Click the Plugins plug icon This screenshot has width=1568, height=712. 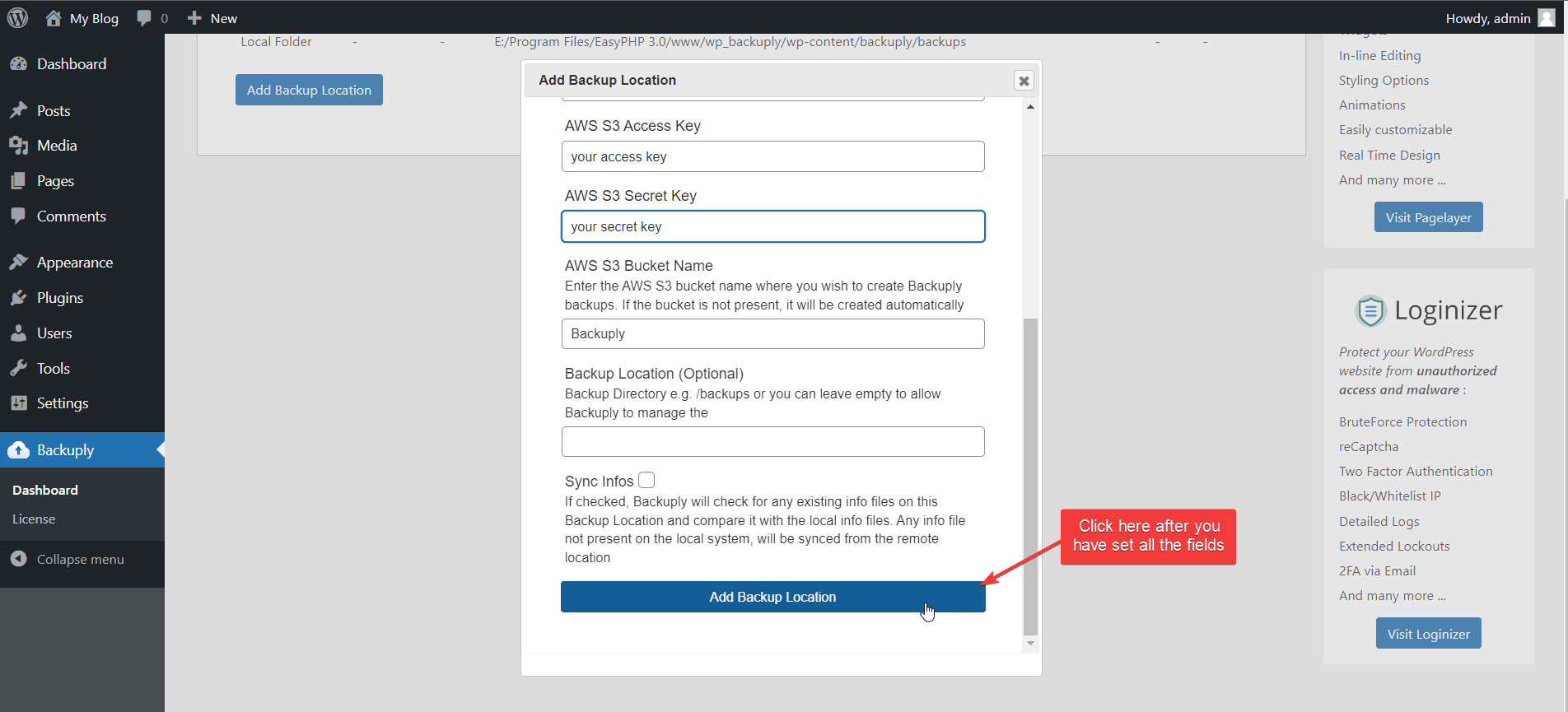pyautogui.click(x=19, y=297)
